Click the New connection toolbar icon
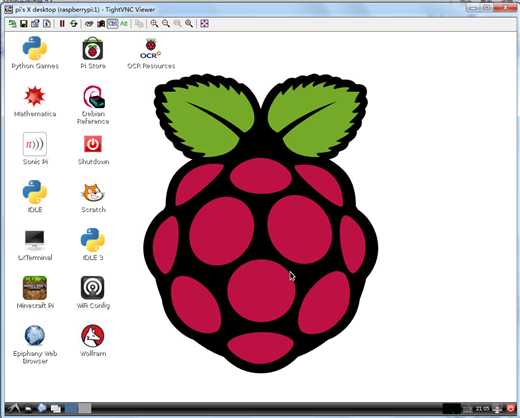Viewport: 520px width, 418px height. 12,23
